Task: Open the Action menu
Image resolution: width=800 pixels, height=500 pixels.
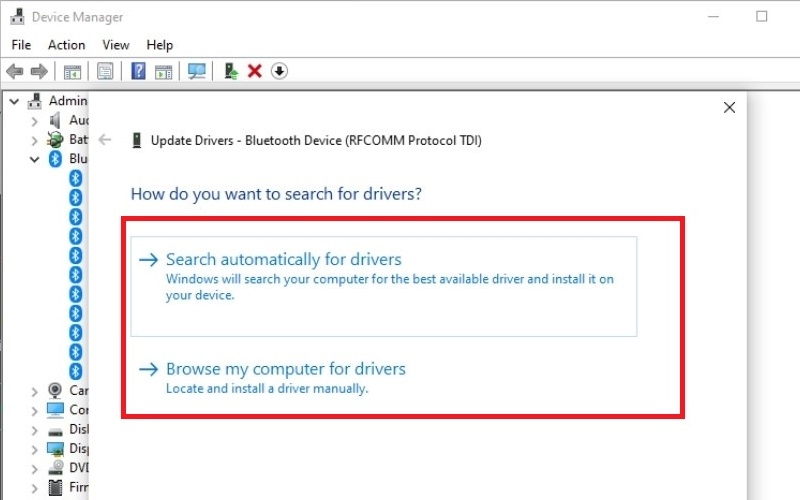Action: pos(66,45)
